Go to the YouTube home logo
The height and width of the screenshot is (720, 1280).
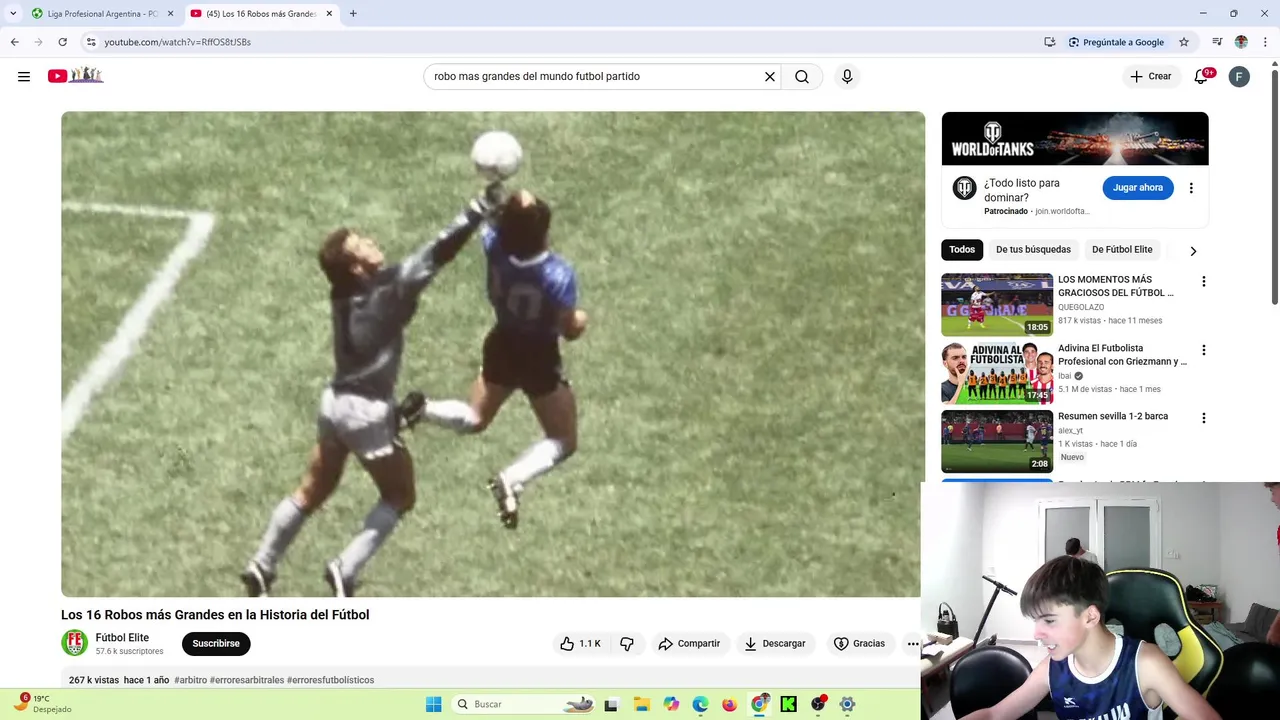click(x=76, y=75)
